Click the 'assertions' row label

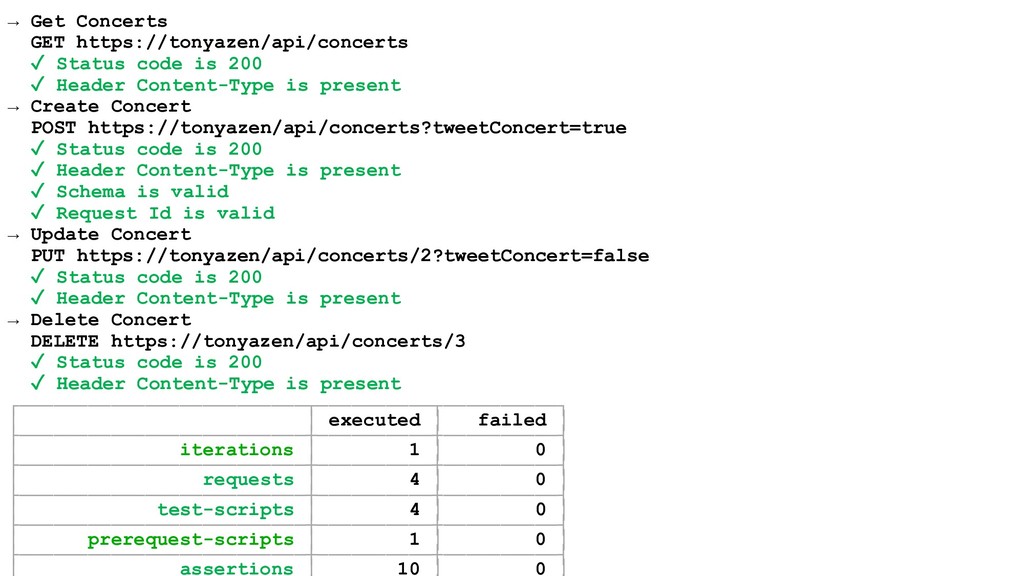tap(237, 568)
